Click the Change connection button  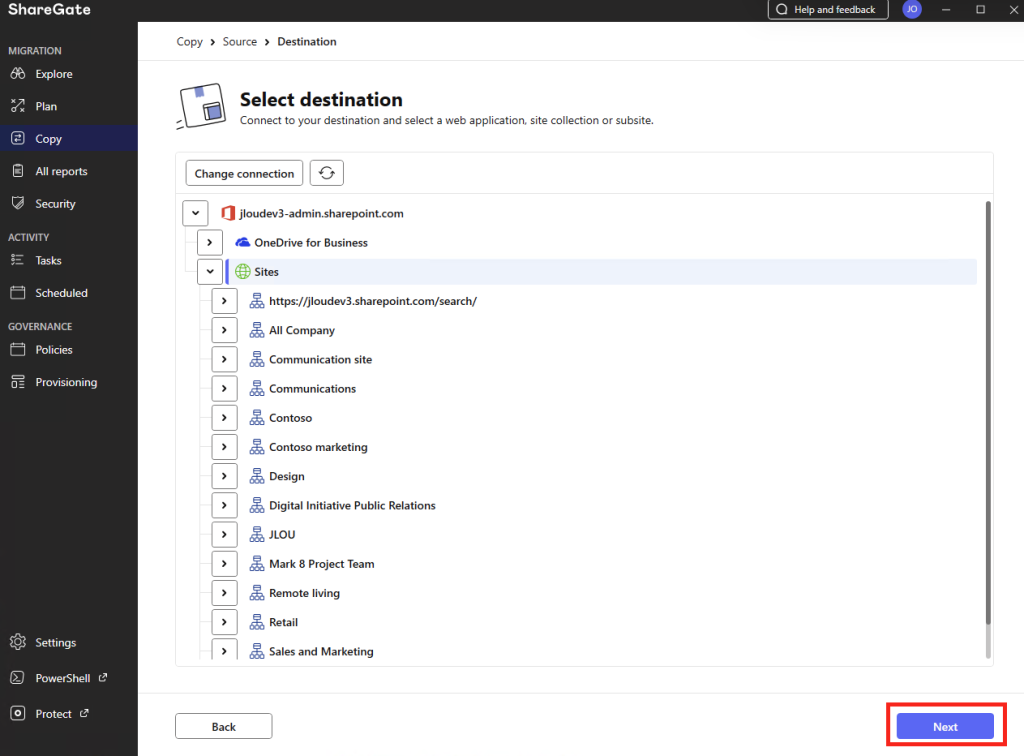pos(244,173)
